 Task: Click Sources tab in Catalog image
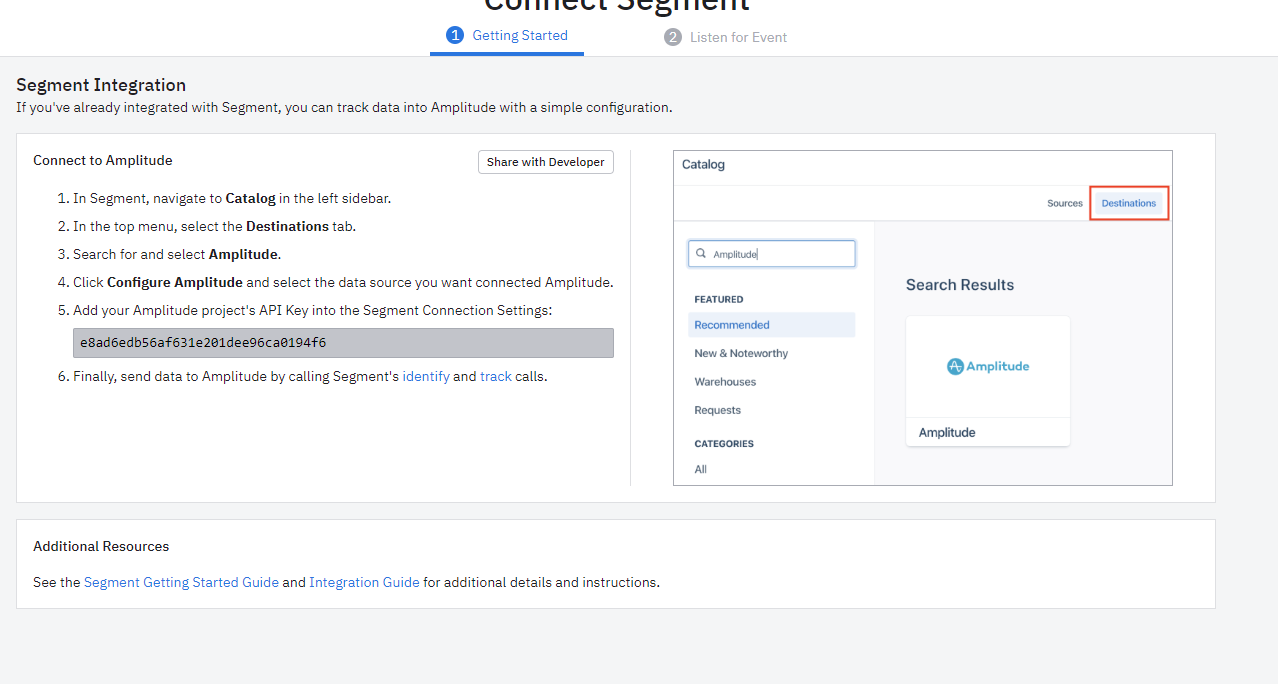pos(1065,203)
